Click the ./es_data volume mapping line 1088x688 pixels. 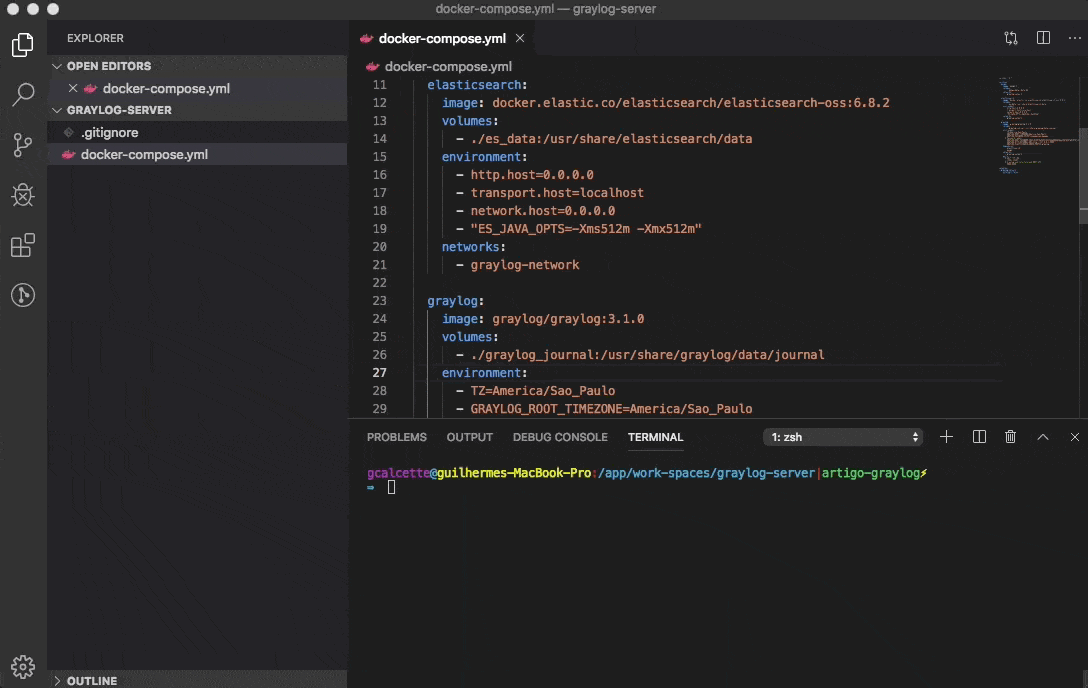(611, 139)
